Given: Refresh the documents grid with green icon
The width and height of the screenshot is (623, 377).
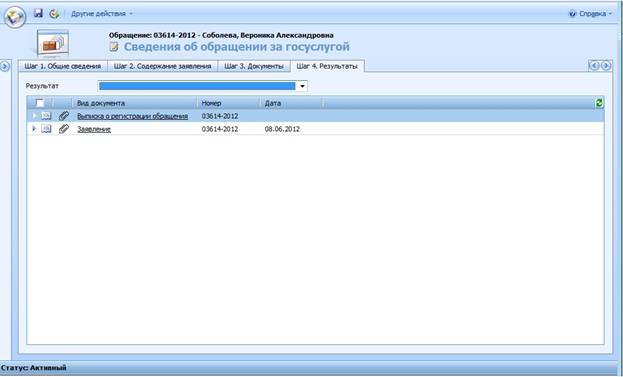Looking at the screenshot, I should (x=599, y=103).
